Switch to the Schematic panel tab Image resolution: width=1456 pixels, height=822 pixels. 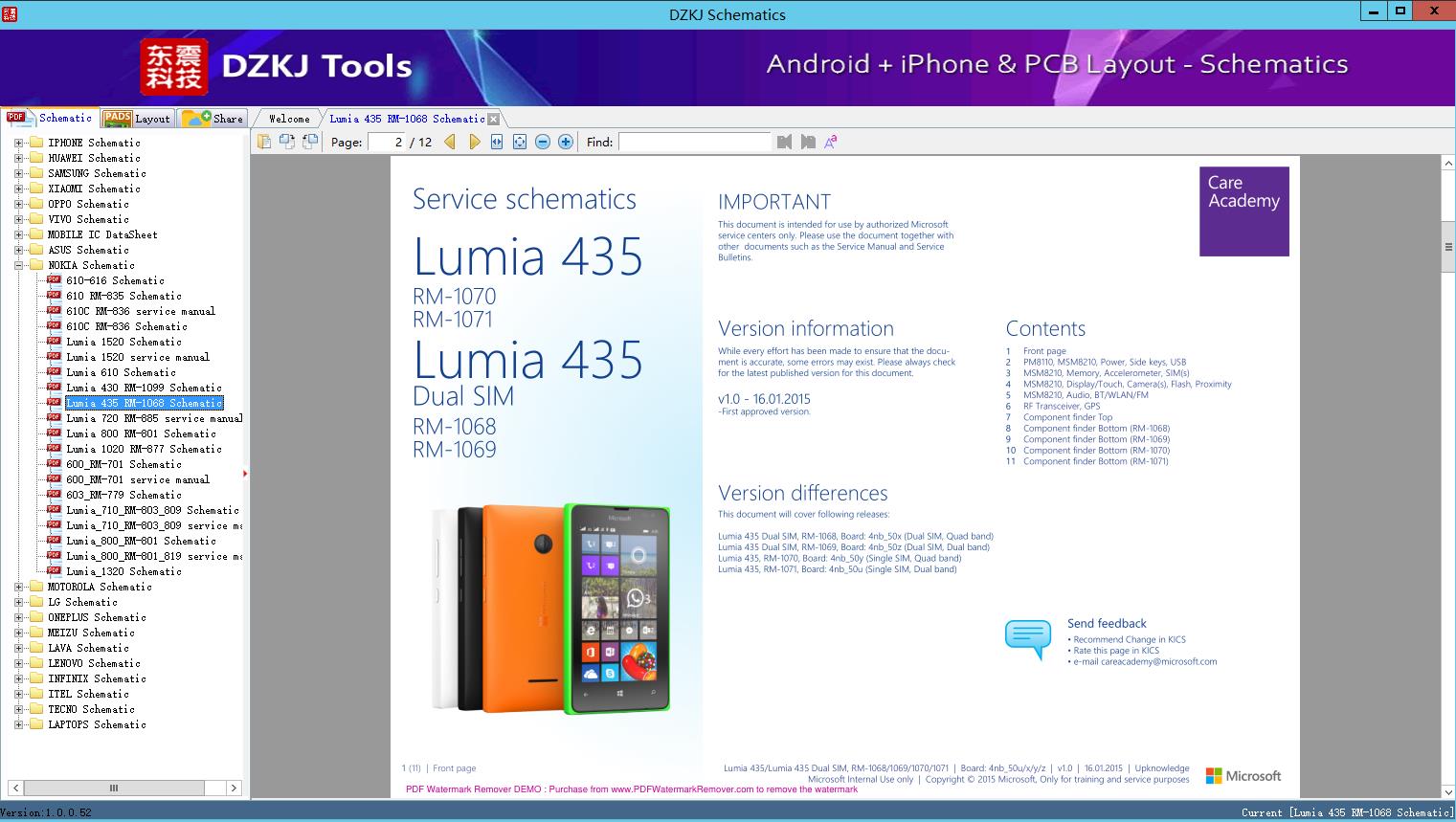click(50, 118)
